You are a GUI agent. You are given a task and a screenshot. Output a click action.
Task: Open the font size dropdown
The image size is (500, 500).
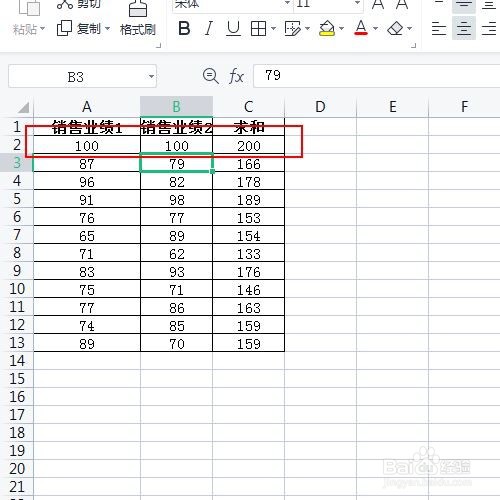point(357,3)
